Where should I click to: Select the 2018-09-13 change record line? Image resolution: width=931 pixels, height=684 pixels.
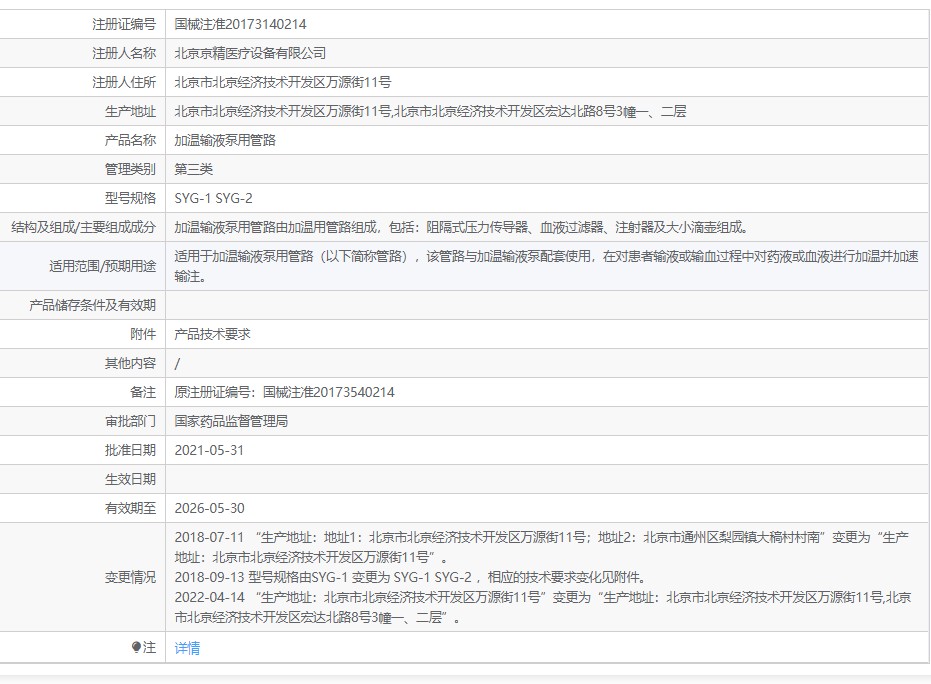click(410, 577)
